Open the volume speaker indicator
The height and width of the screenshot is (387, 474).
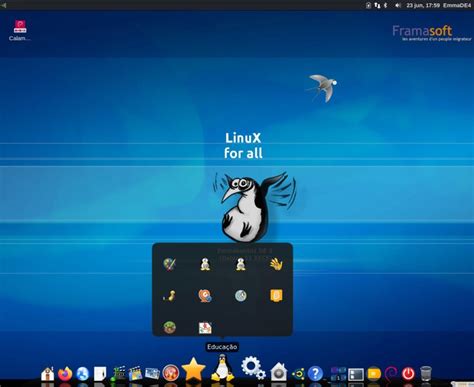click(x=398, y=5)
